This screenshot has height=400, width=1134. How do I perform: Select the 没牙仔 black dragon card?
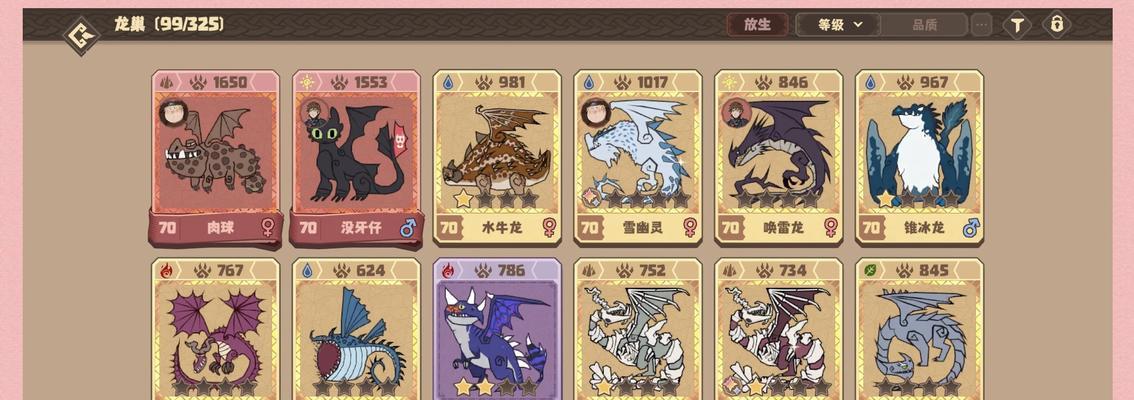[356, 158]
